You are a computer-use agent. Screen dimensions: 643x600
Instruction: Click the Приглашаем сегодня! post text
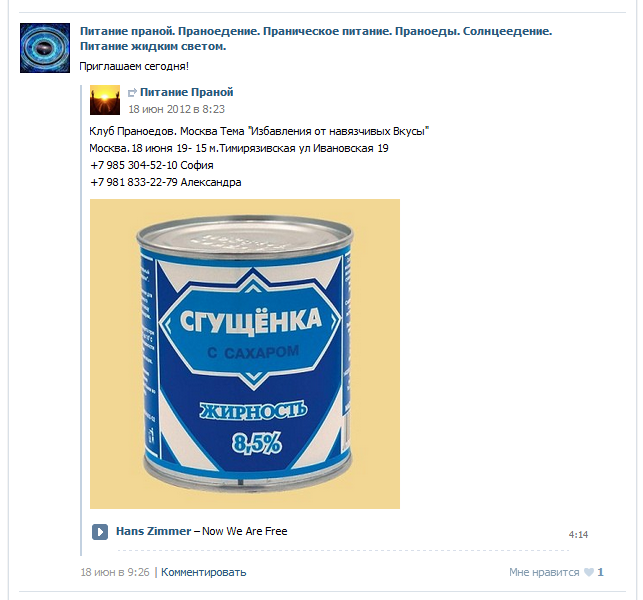134,66
